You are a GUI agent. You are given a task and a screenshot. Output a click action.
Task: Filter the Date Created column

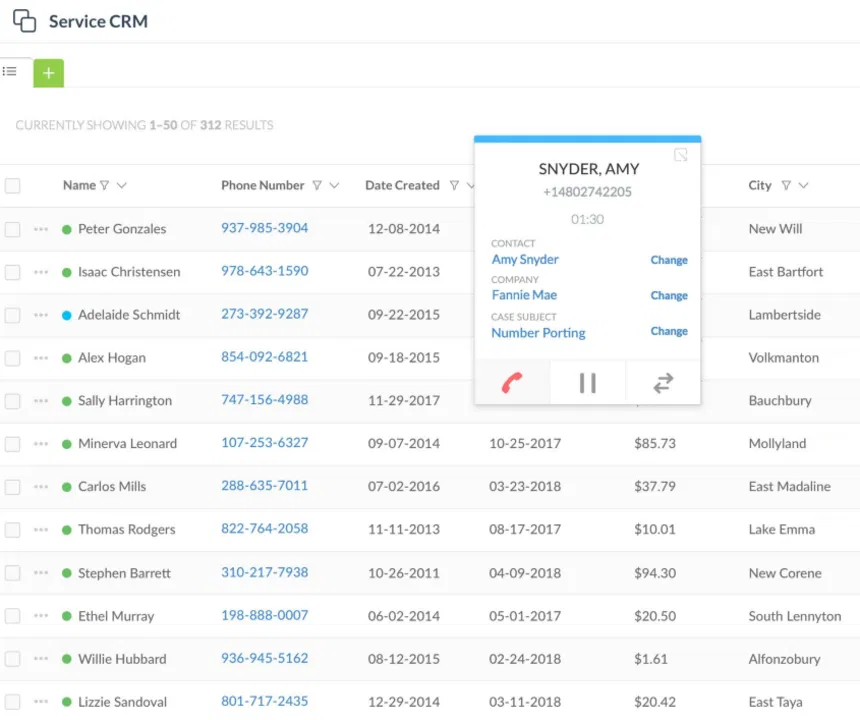[x=454, y=185]
